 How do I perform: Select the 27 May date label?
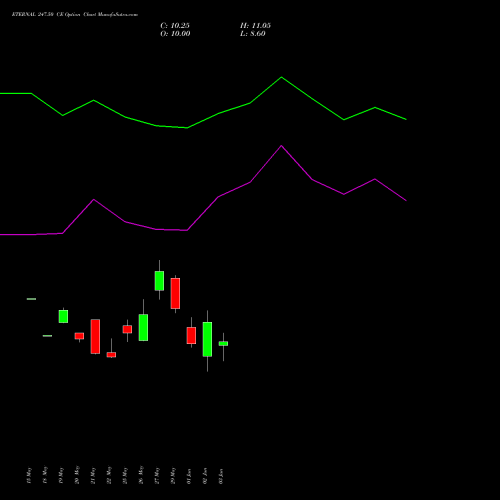coord(157,475)
